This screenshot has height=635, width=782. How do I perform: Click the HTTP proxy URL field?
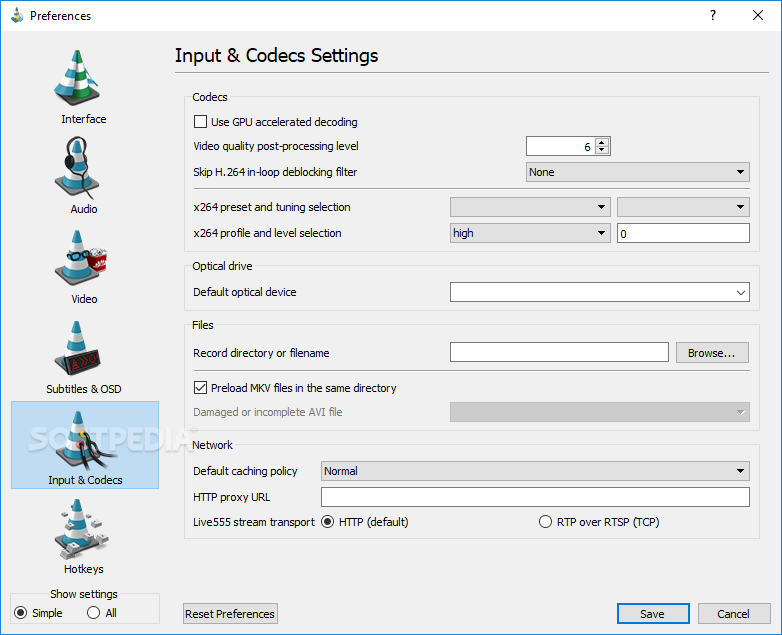coord(535,497)
